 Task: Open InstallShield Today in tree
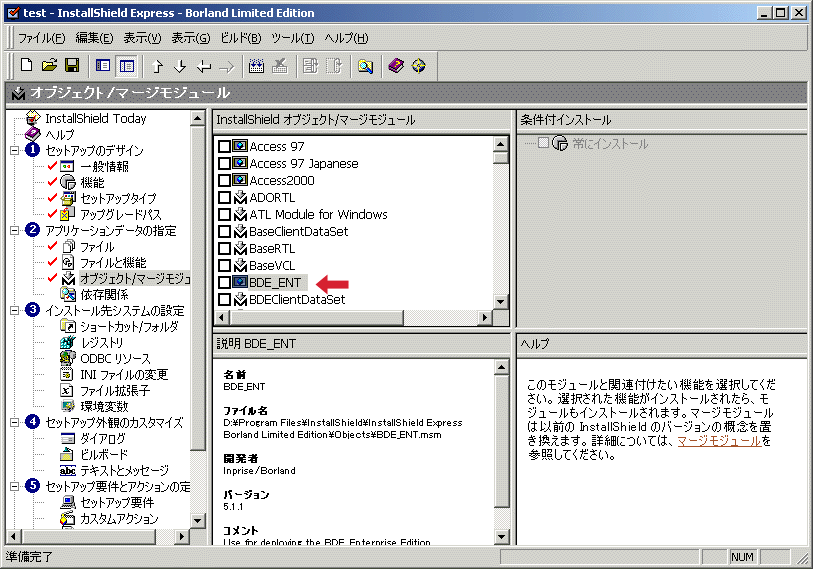95,118
